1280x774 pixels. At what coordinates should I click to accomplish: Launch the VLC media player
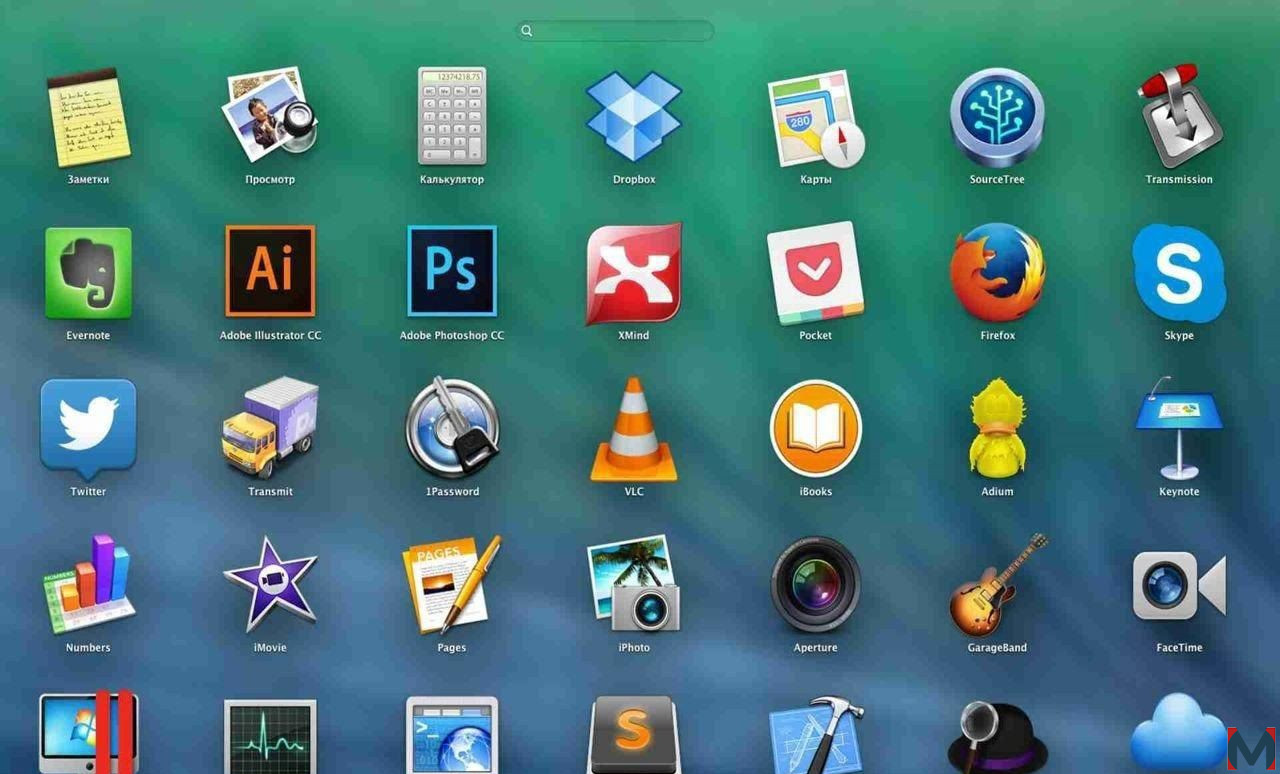[x=634, y=429]
